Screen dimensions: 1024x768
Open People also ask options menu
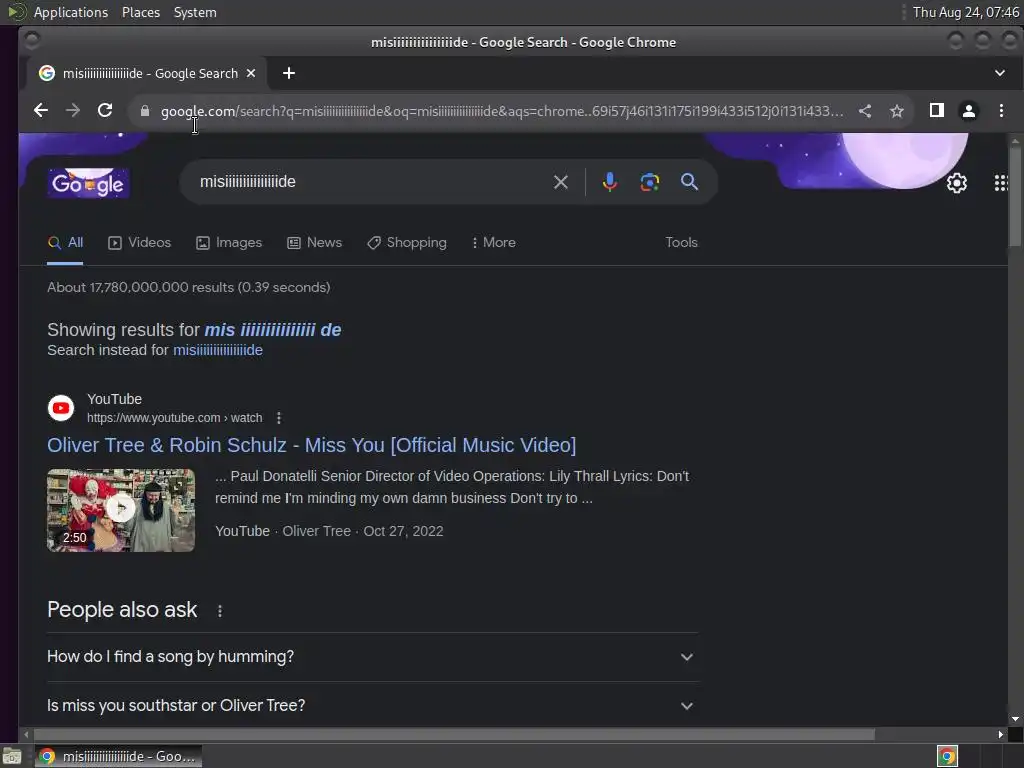click(x=220, y=611)
